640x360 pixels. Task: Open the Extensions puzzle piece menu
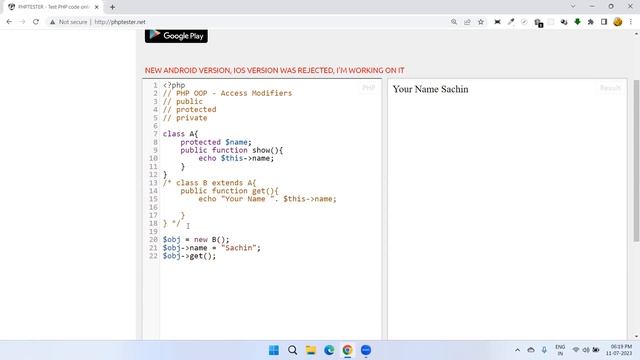tap(591, 22)
